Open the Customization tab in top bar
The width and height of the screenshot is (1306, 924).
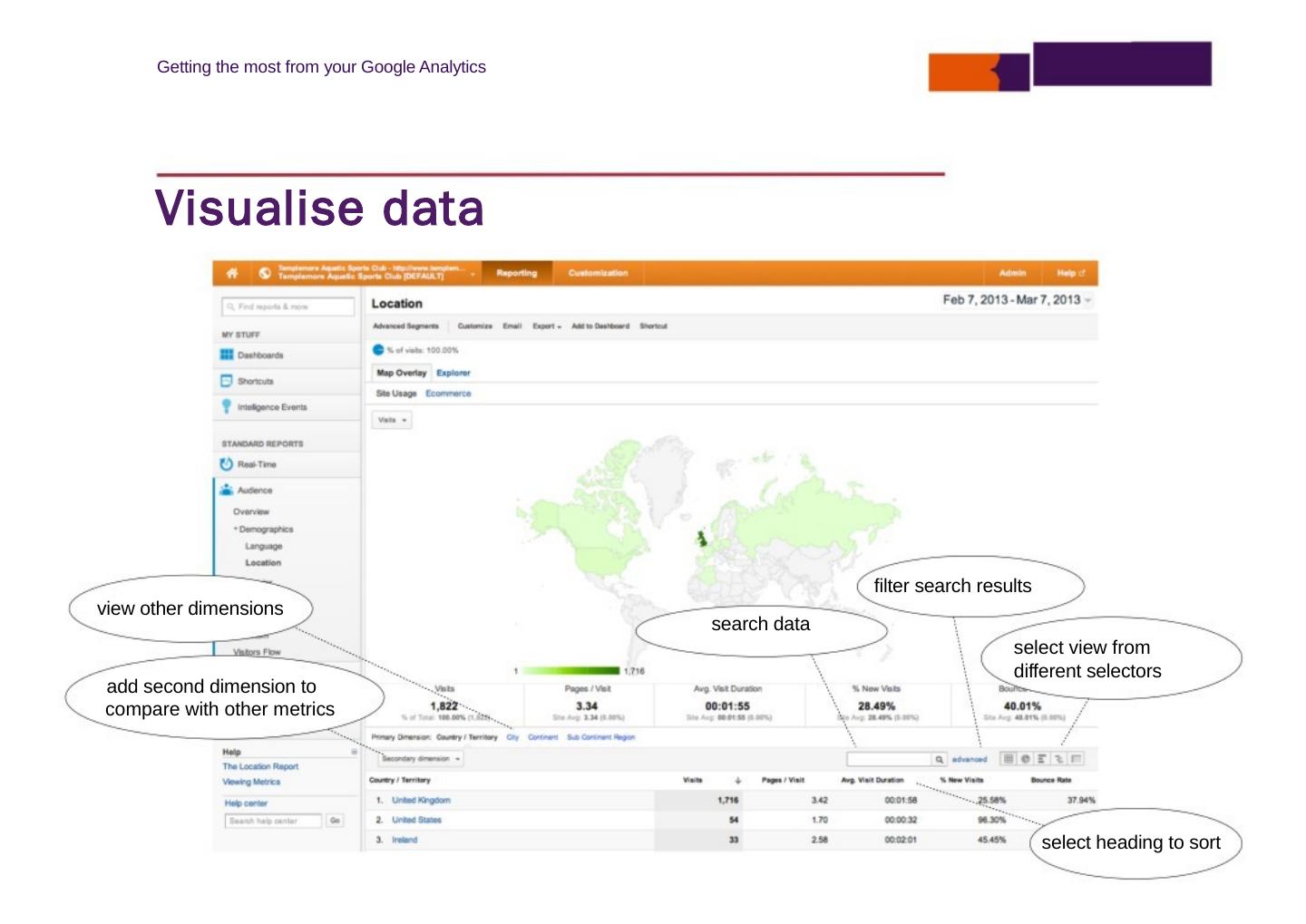coord(598,273)
